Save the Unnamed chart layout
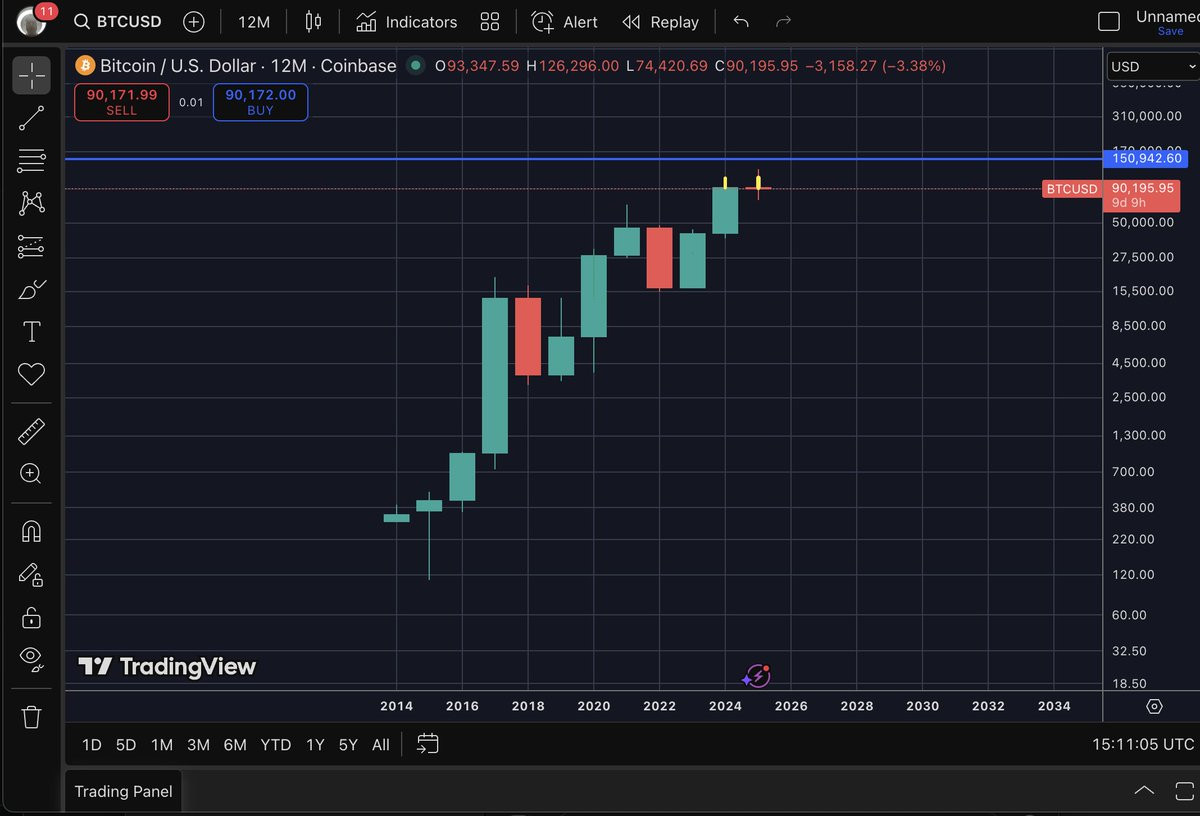 click(1170, 31)
